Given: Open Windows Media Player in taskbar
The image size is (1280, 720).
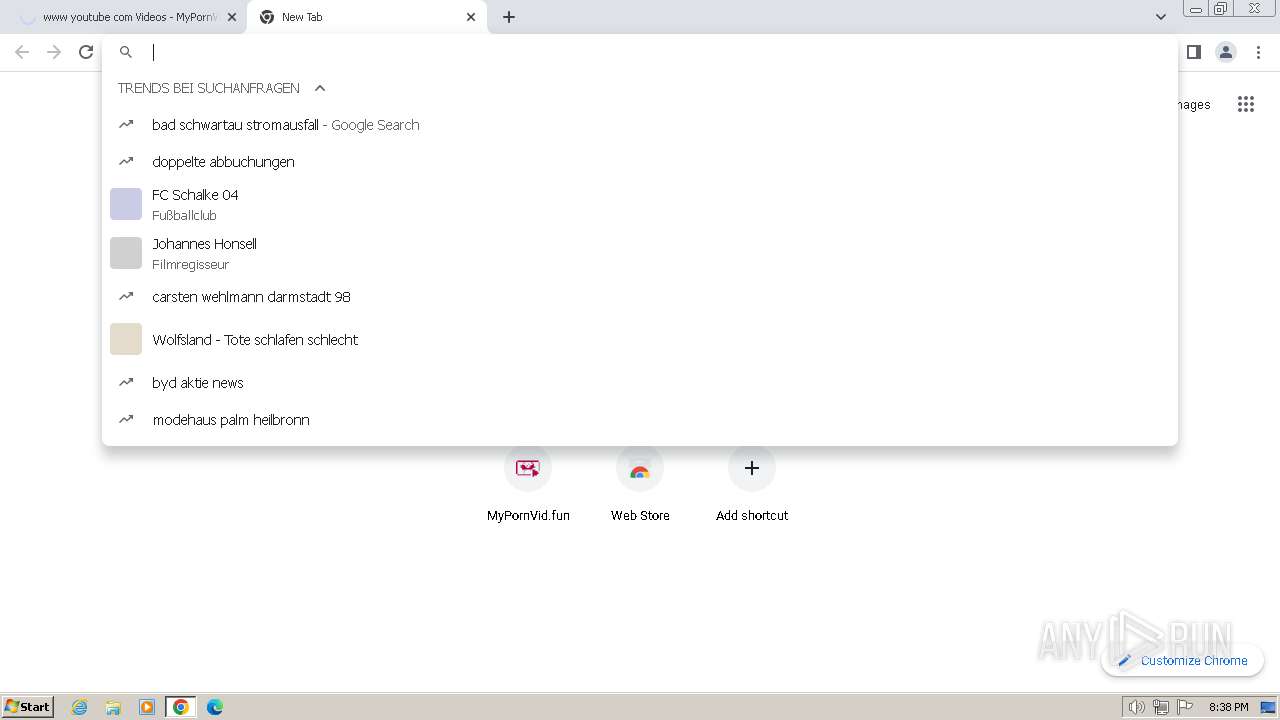Looking at the screenshot, I should pos(147,707).
